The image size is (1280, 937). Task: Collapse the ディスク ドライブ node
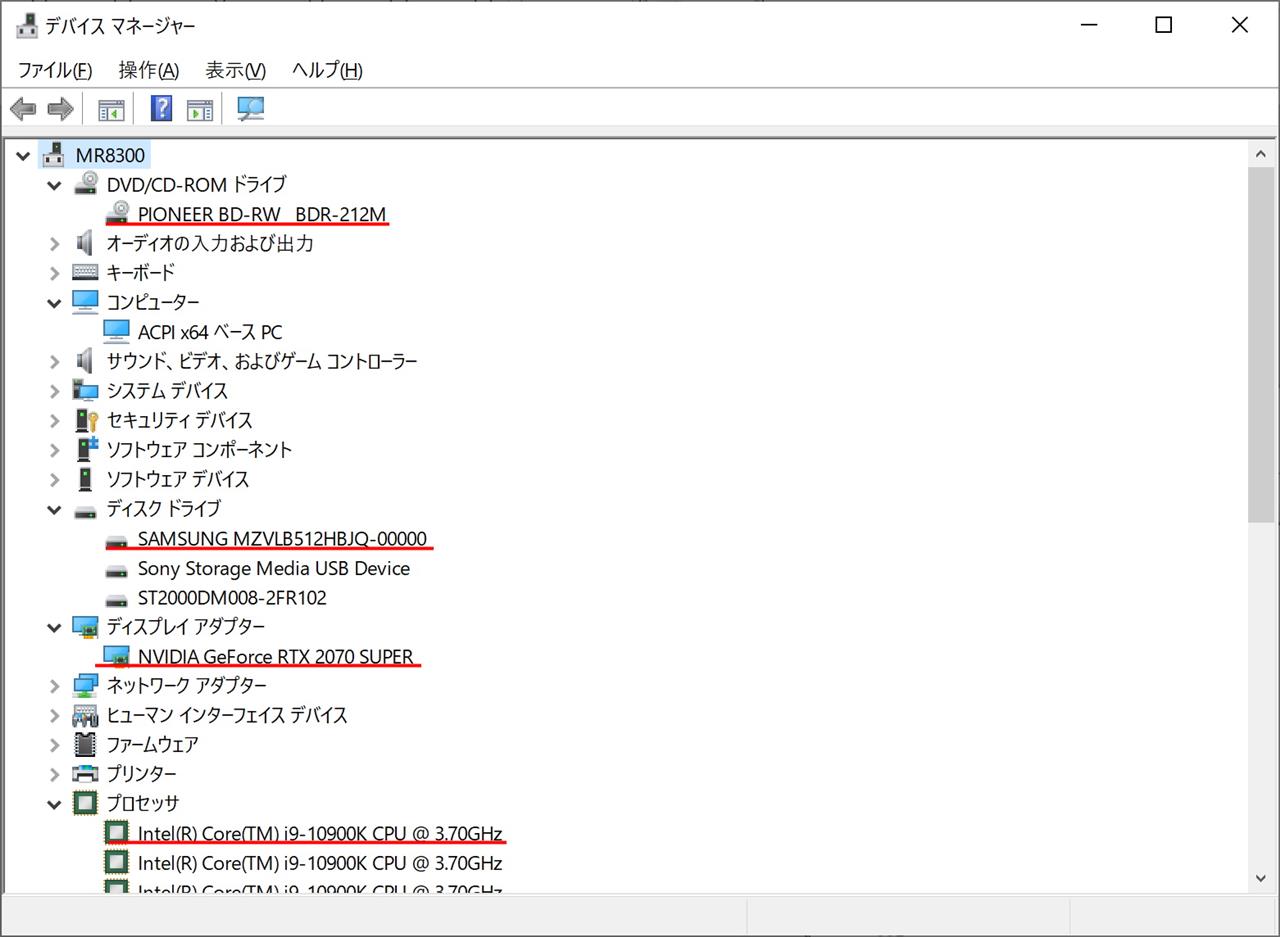pyautogui.click(x=55, y=510)
